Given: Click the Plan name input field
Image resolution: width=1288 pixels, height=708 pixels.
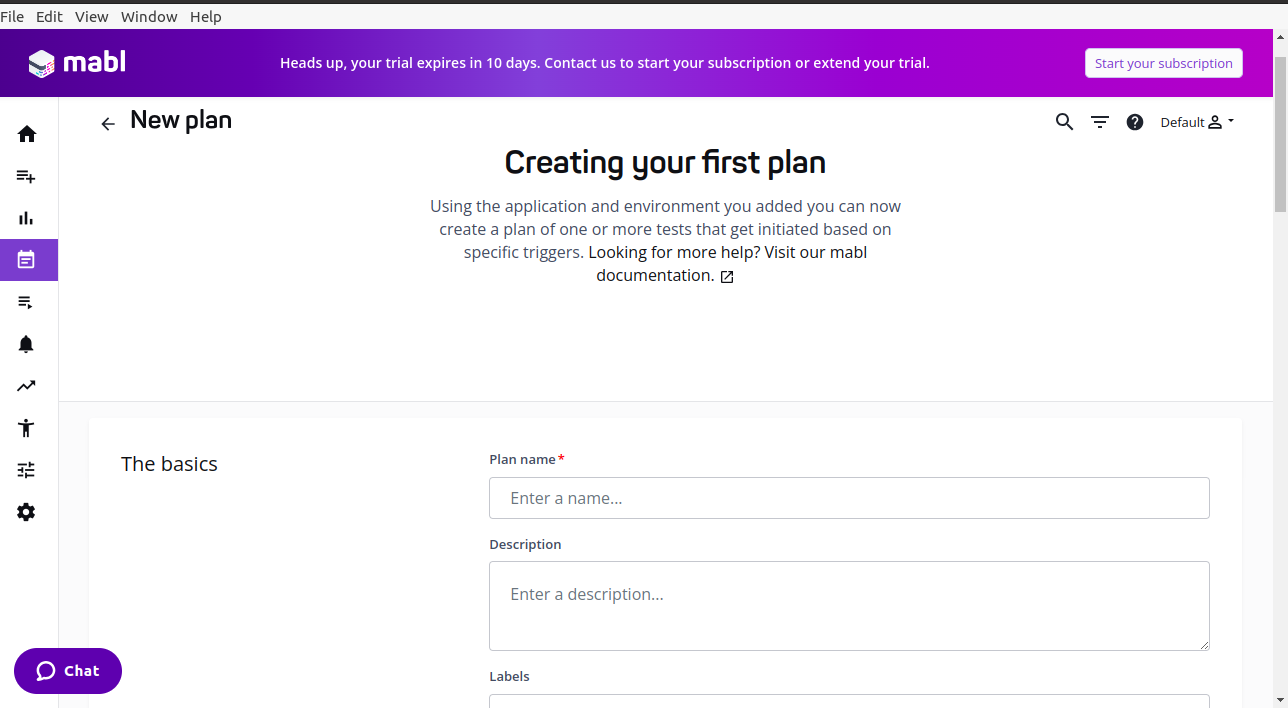Looking at the screenshot, I should 849,498.
